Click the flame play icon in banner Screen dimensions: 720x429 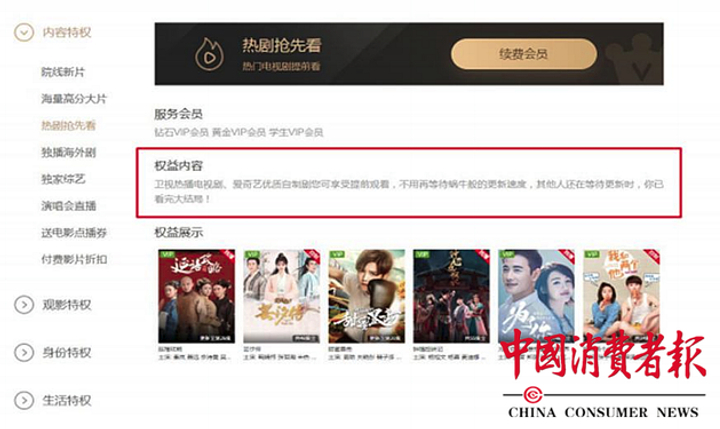point(209,54)
